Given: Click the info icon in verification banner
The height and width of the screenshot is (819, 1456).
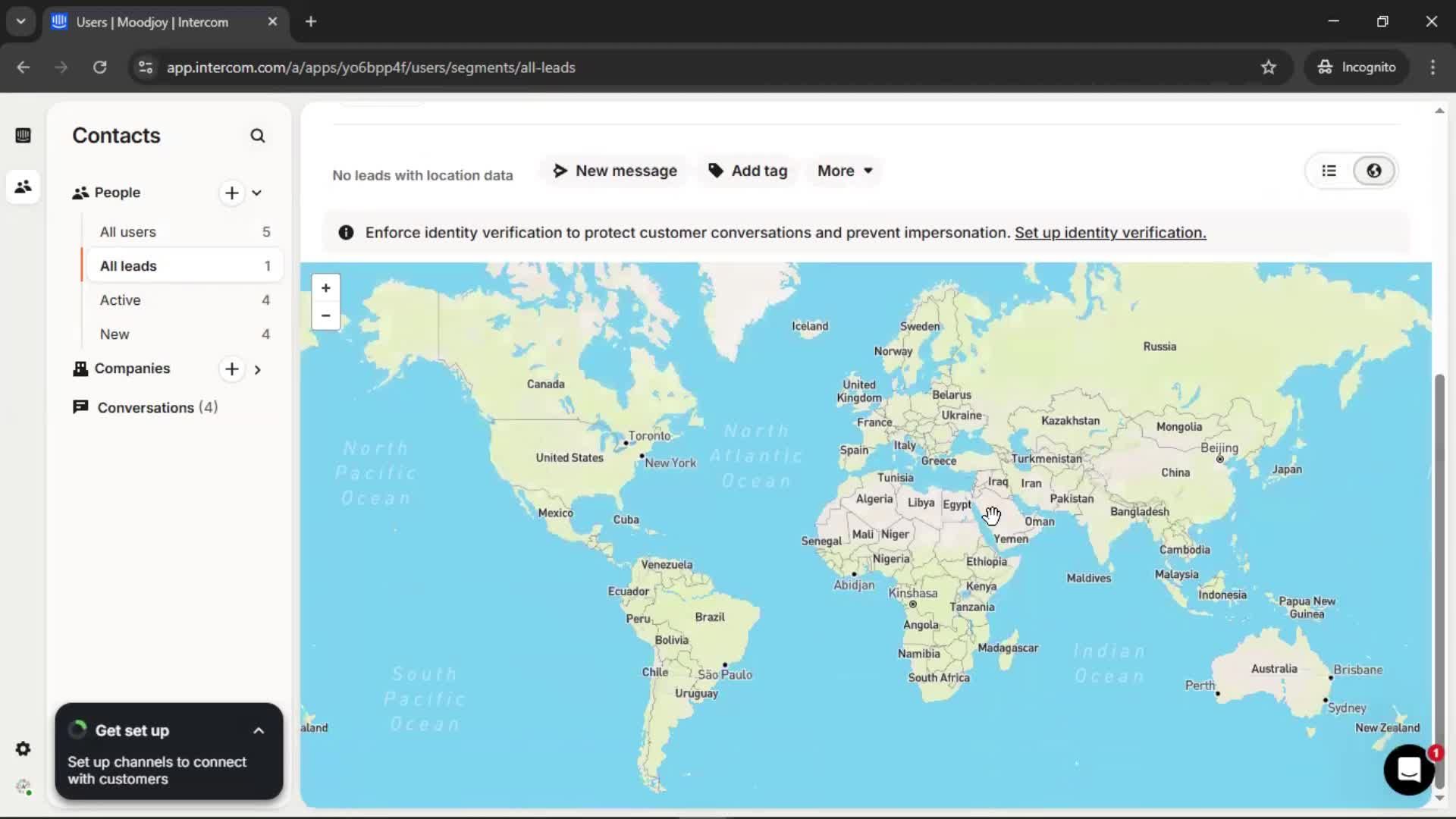Looking at the screenshot, I should (346, 233).
